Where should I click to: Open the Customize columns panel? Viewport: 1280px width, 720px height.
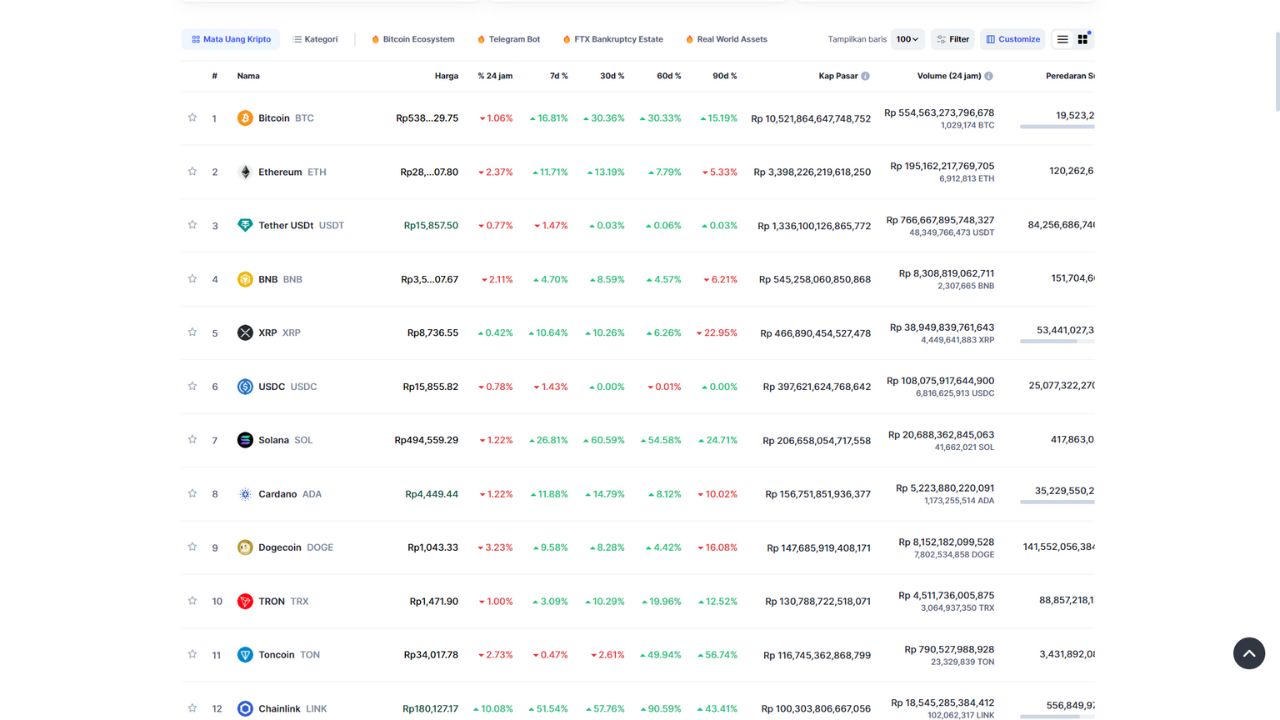point(1012,39)
